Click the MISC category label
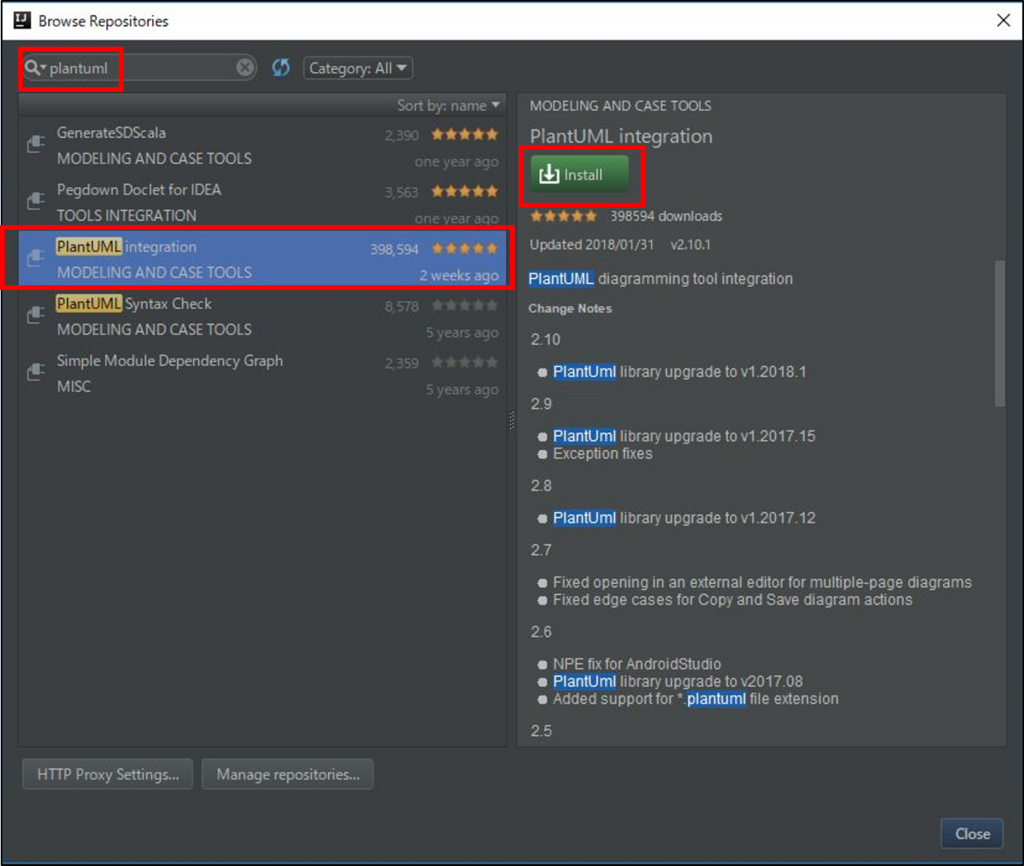The image size is (1024, 866). pos(74,387)
